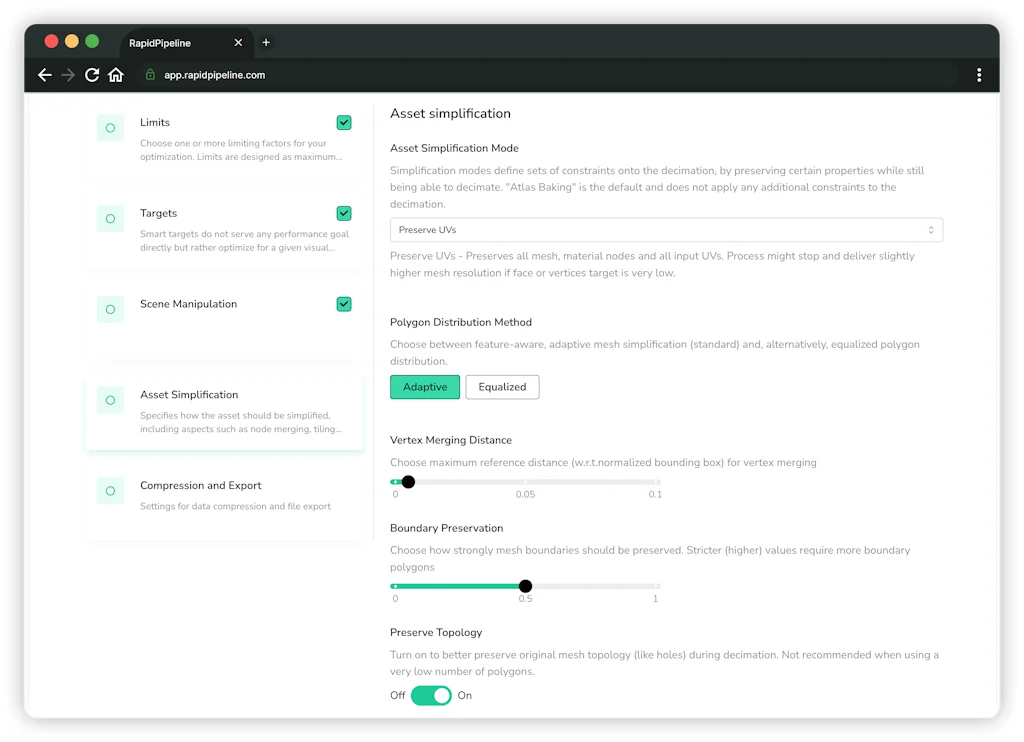
Task: Click the Asset Simplification status icon
Action: 110,400
